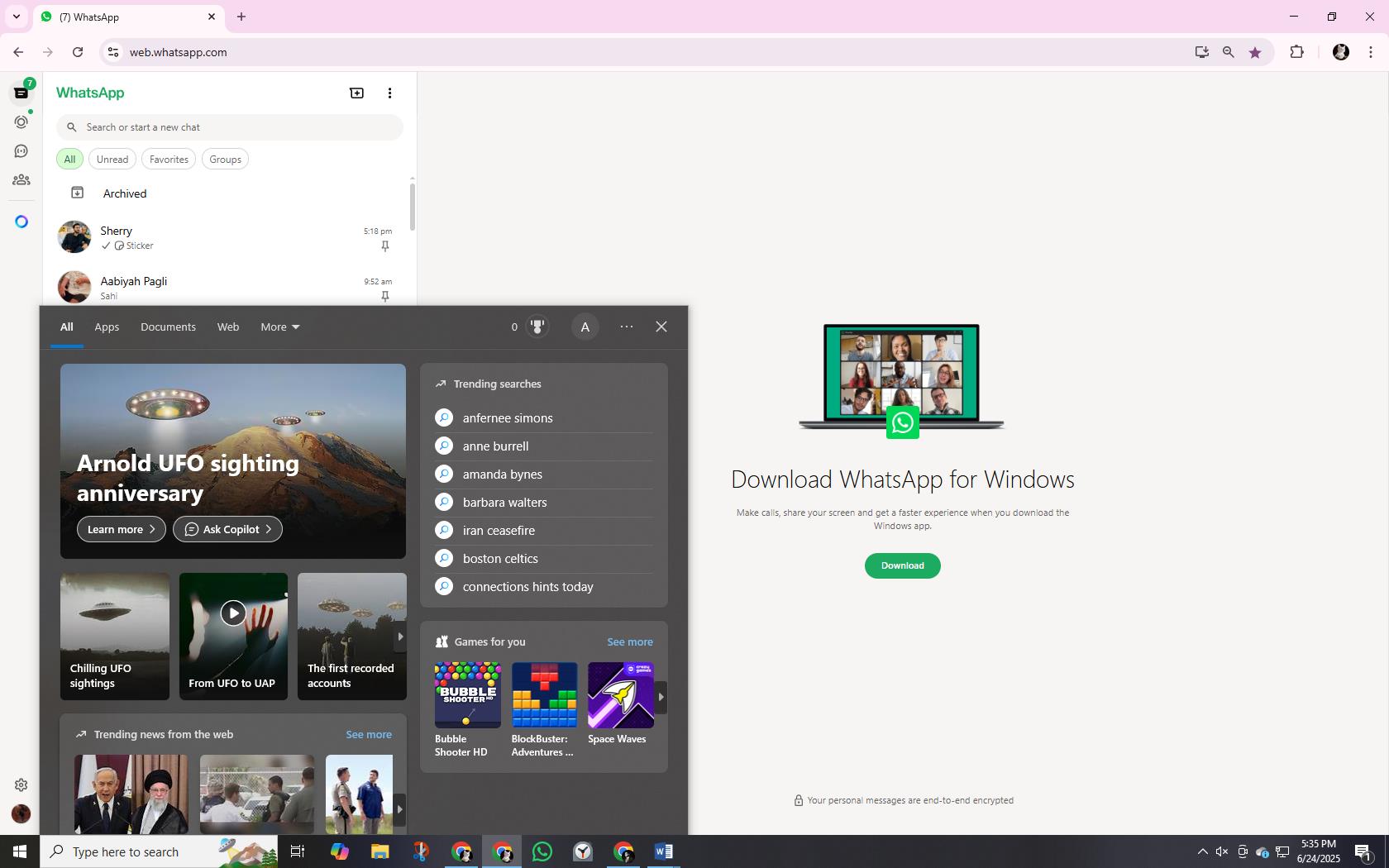The height and width of the screenshot is (868, 1389).
Task: Switch to Documents tab in search panel
Action: point(168,327)
